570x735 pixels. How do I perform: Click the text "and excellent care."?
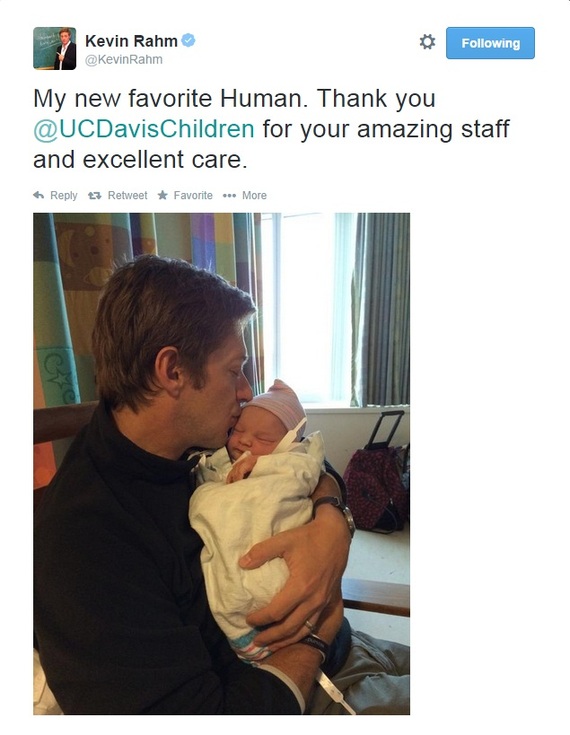[140, 160]
